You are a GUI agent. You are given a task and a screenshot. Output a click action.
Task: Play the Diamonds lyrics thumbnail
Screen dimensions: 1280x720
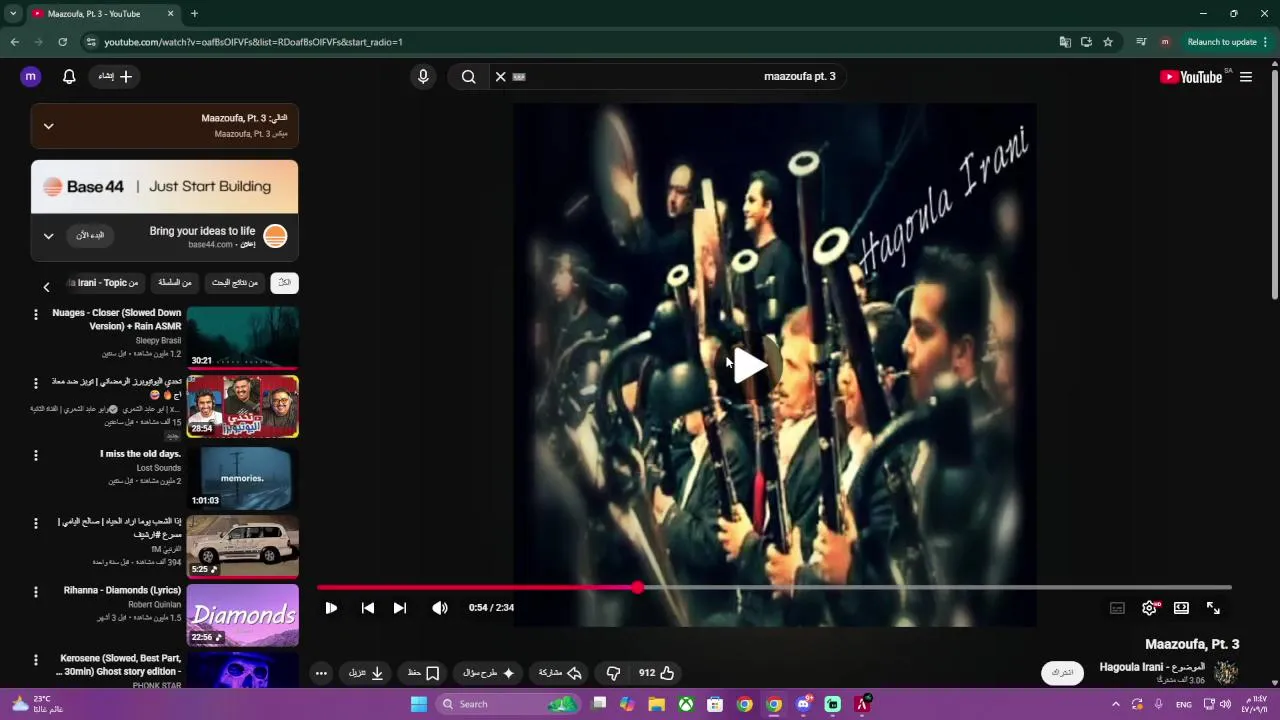point(242,615)
